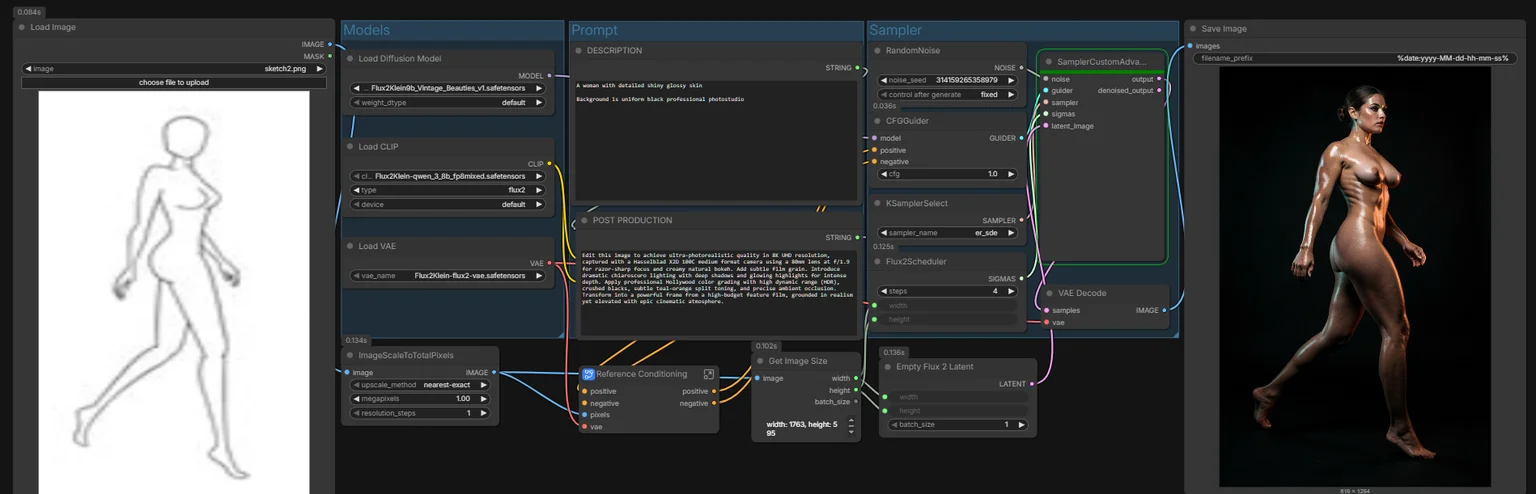Click the Load Image MASK output socket
1536x494 pixels.
(330, 57)
